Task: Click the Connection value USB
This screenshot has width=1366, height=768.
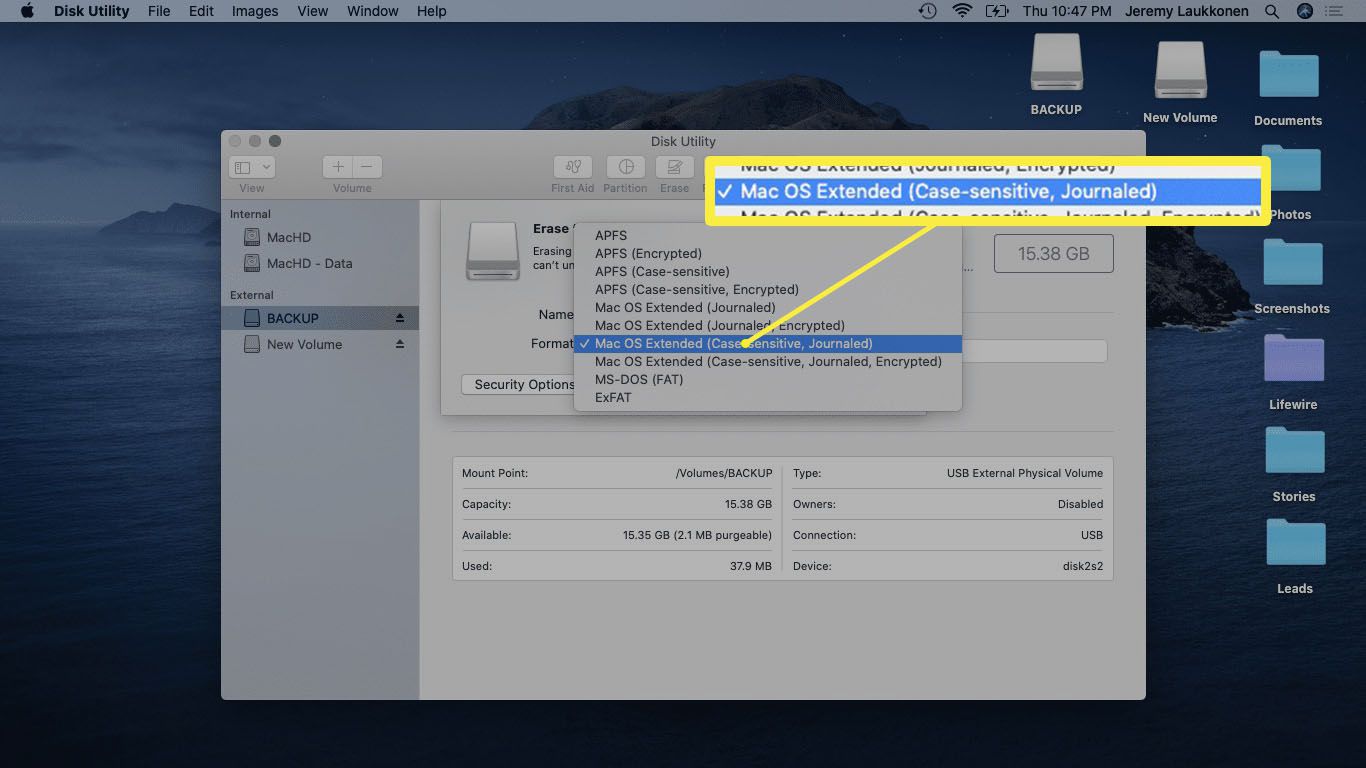Action: (1092, 535)
